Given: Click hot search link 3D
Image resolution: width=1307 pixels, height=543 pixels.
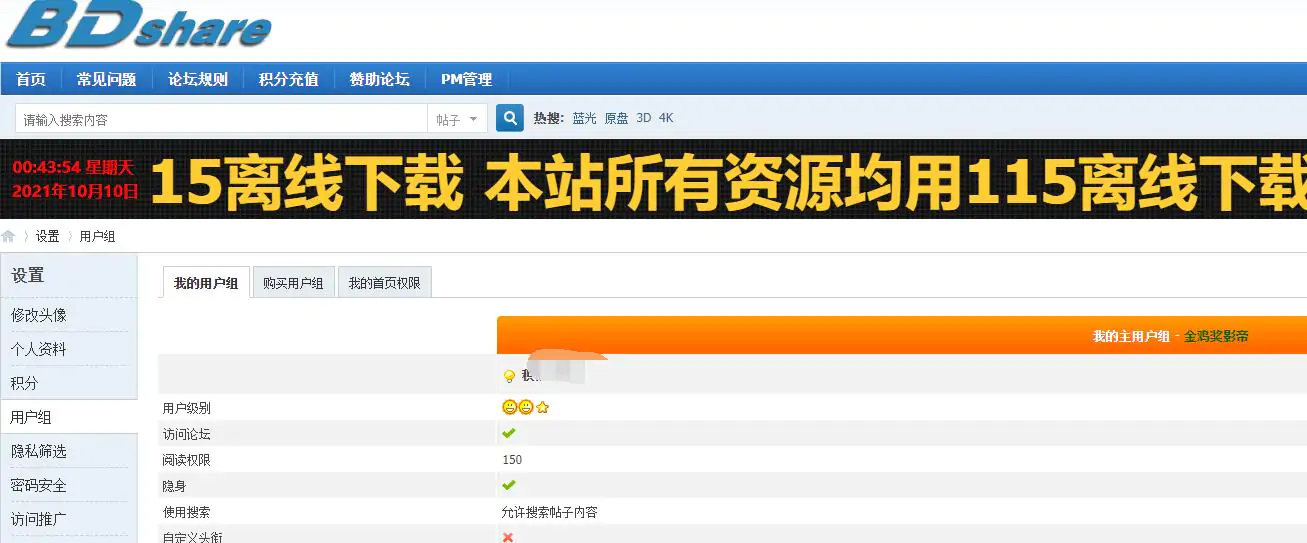Looking at the screenshot, I should [643, 118].
